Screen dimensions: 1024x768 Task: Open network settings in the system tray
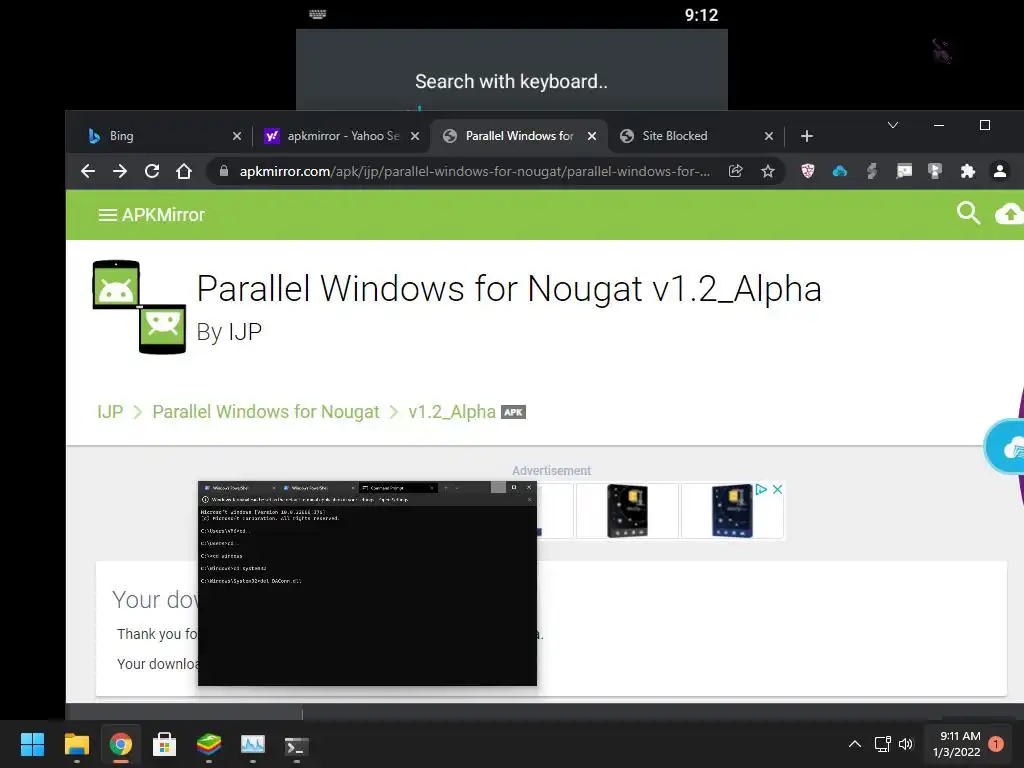point(882,744)
